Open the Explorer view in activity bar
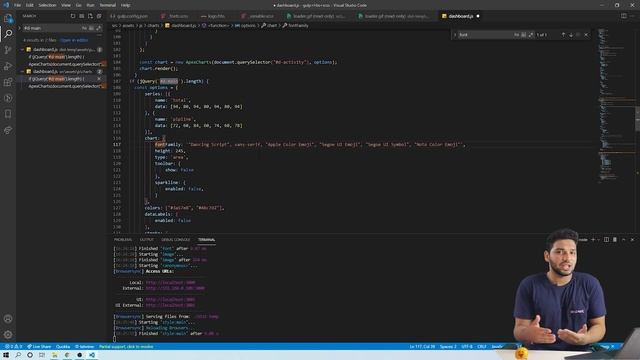 [x=8, y=18]
